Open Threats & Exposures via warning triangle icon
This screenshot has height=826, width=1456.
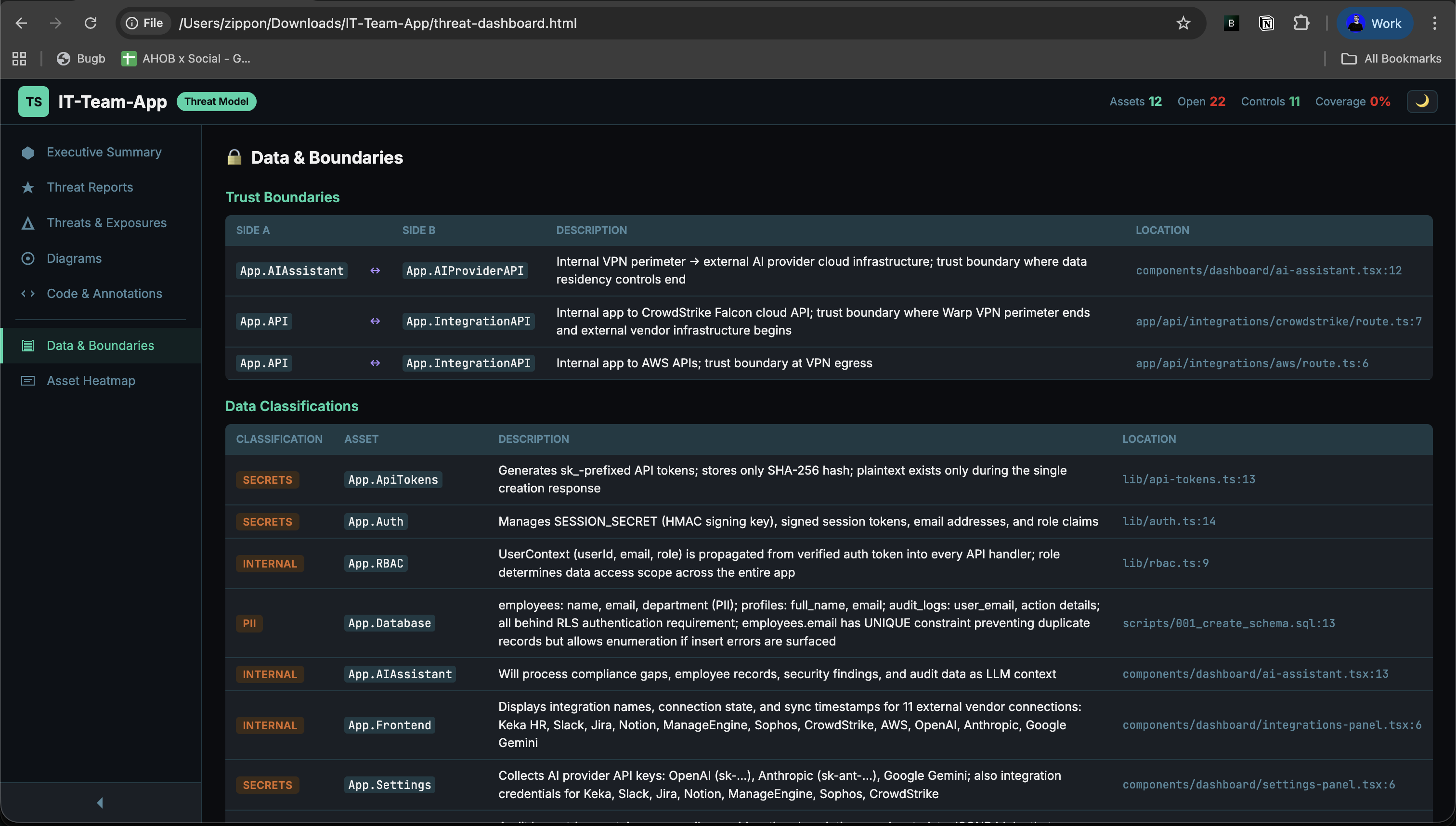(x=27, y=223)
